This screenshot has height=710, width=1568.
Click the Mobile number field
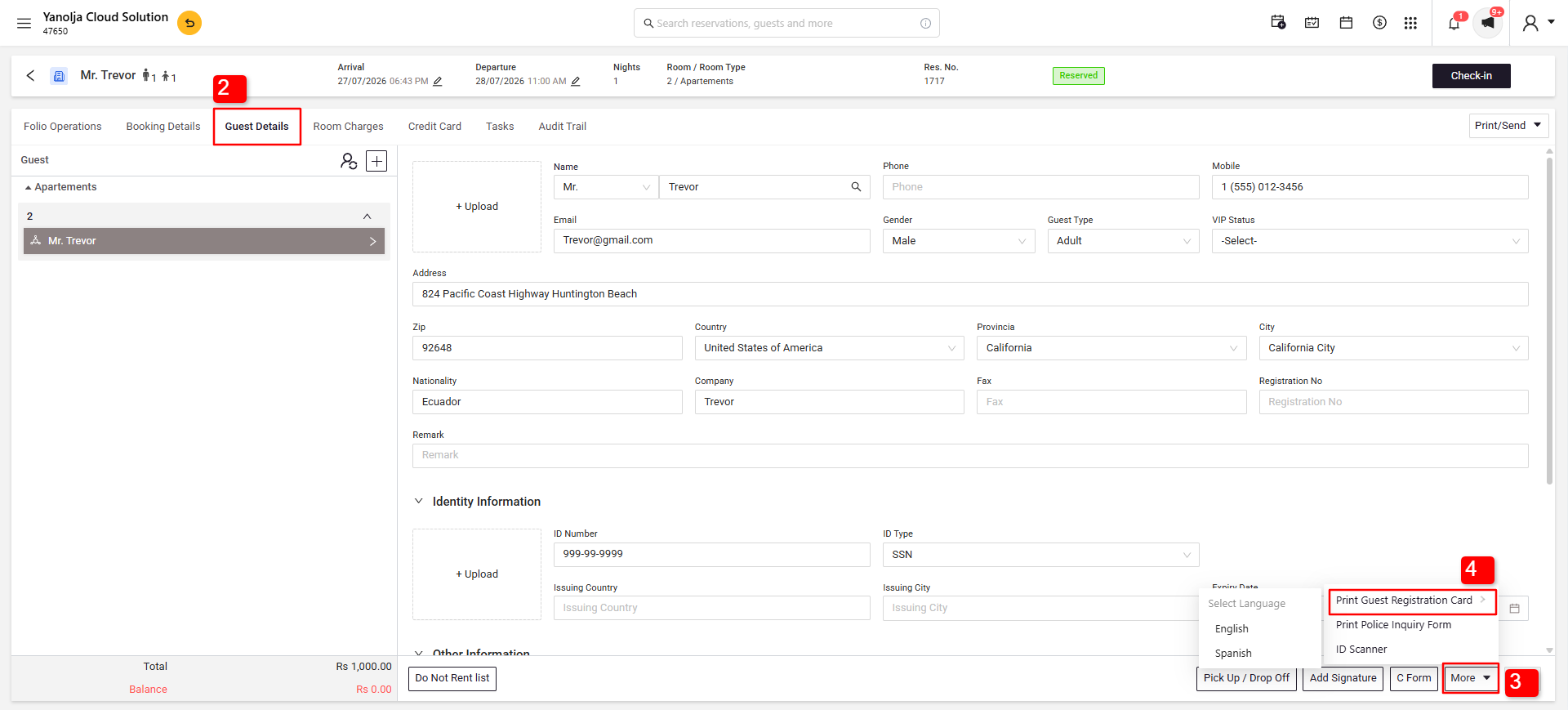(1370, 187)
